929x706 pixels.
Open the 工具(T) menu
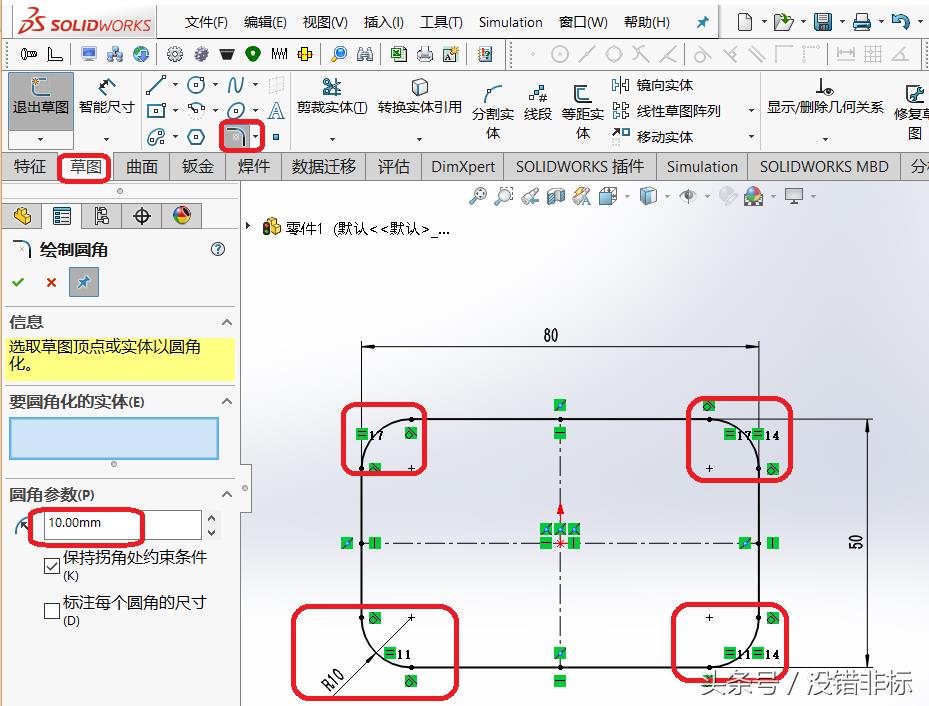(x=441, y=22)
